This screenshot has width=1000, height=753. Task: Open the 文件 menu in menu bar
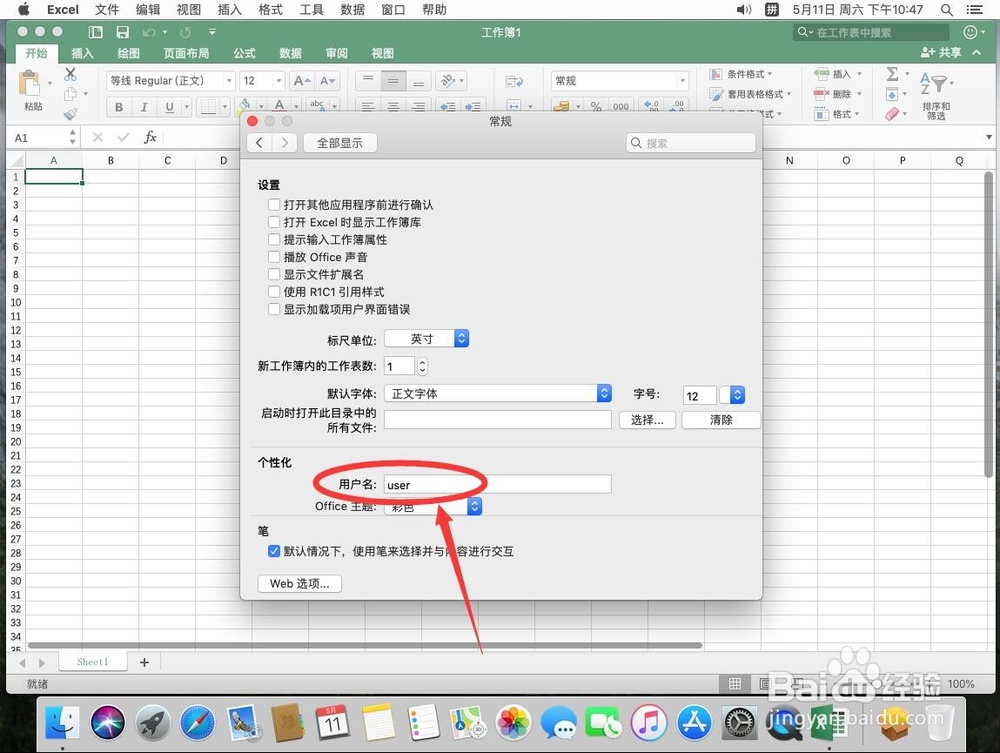(107, 10)
